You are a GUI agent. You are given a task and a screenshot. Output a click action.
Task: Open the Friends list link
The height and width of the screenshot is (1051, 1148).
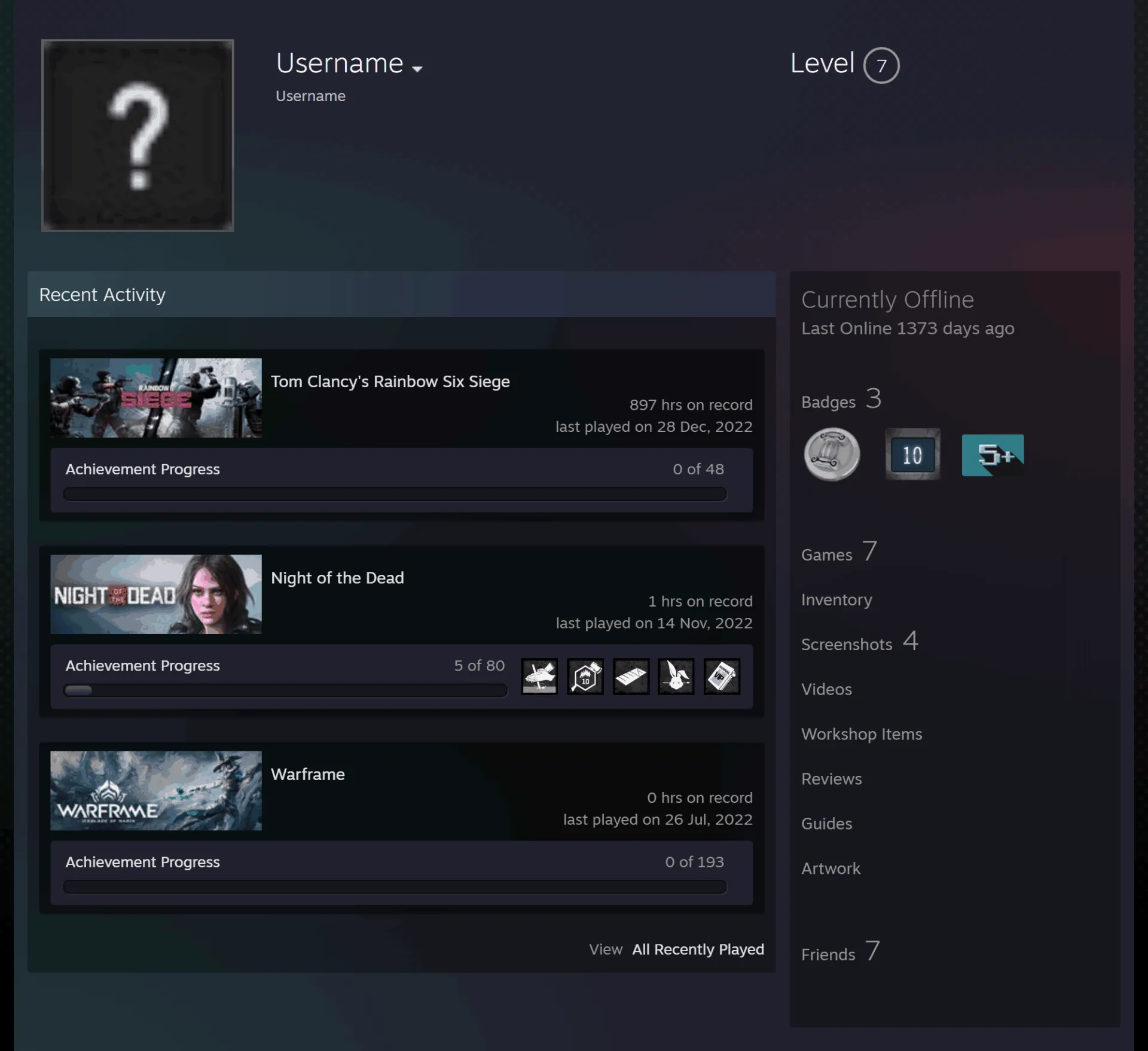click(828, 954)
